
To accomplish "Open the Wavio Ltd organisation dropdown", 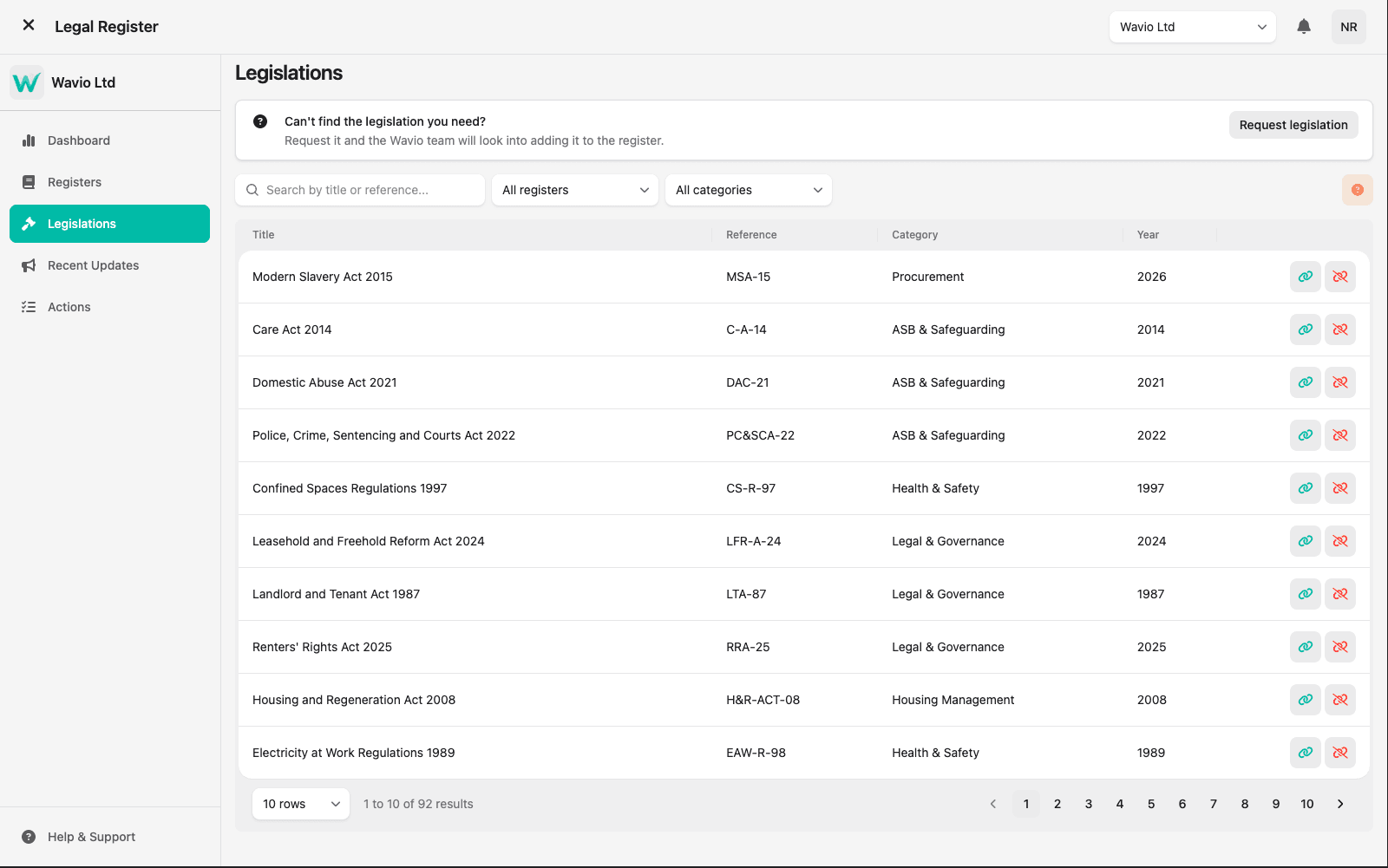I will click(1193, 27).
